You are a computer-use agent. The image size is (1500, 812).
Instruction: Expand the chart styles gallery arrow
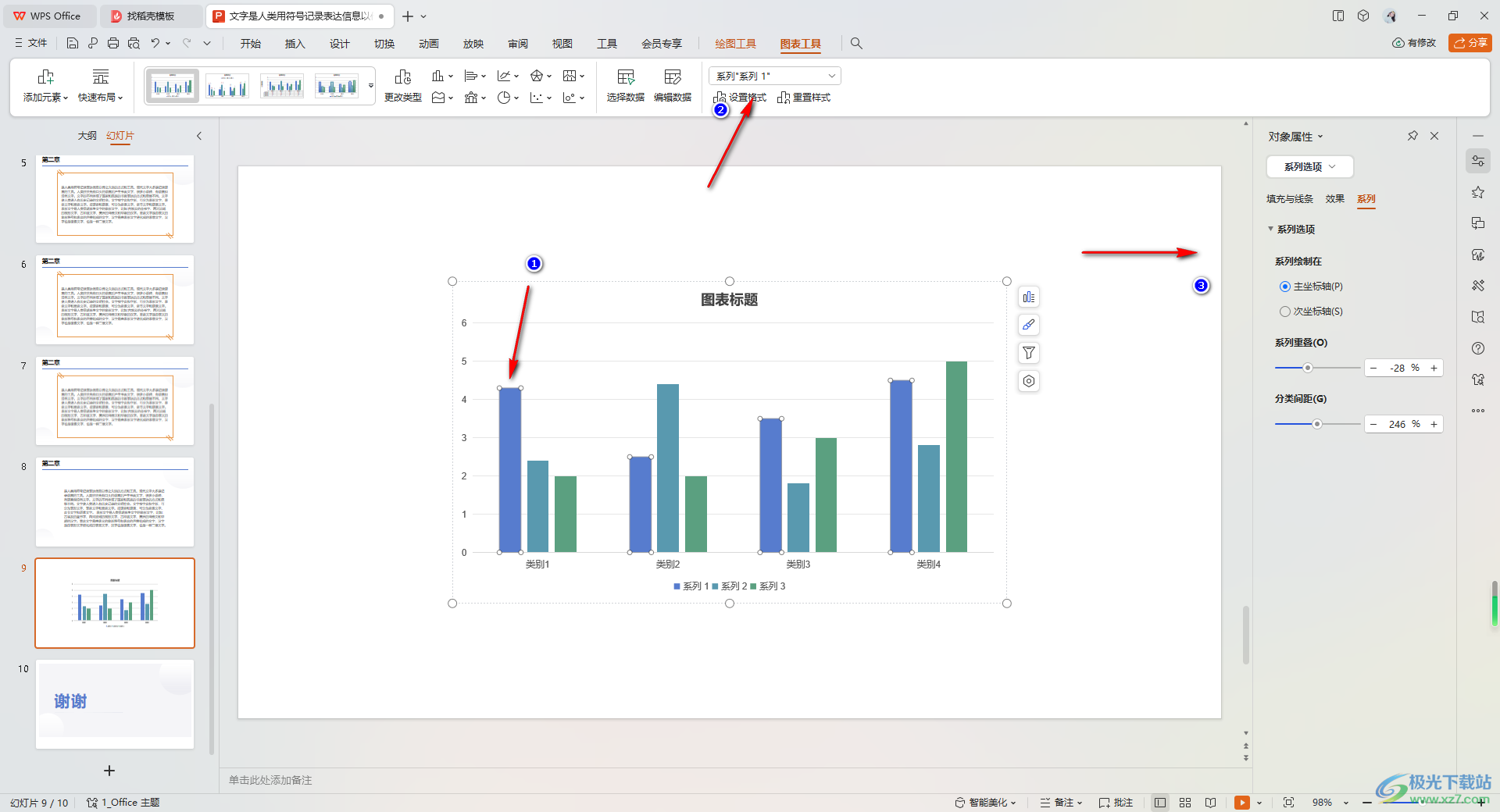click(371, 86)
